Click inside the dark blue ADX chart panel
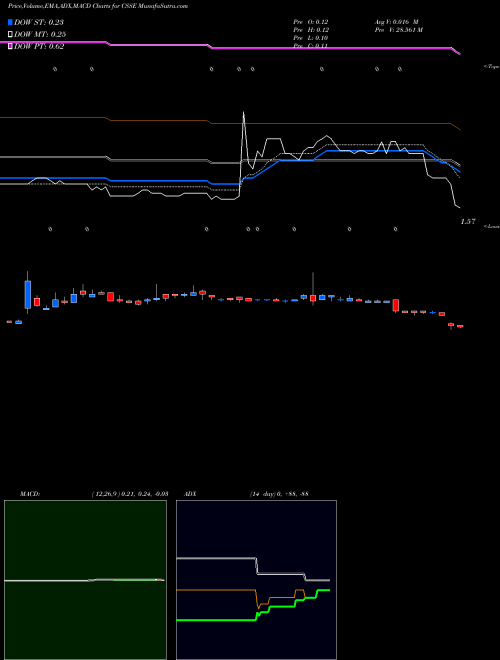 coord(256,580)
